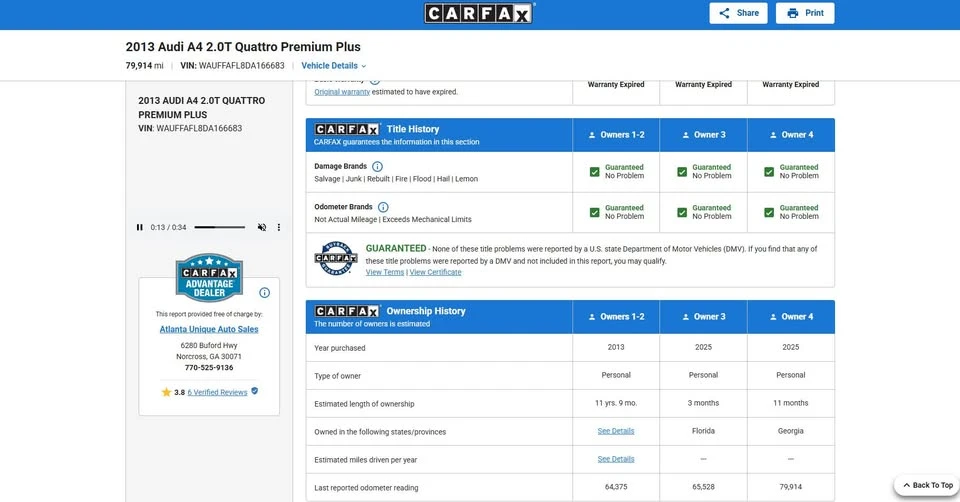
Task: Click Odometer Brands checkmark for Owners 1-2
Action: coord(594,212)
